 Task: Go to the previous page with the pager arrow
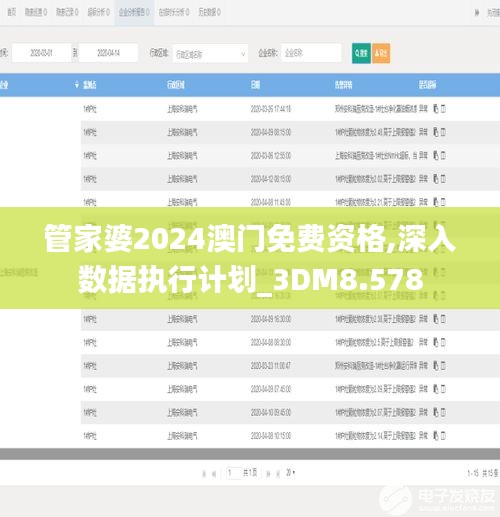coord(214,474)
